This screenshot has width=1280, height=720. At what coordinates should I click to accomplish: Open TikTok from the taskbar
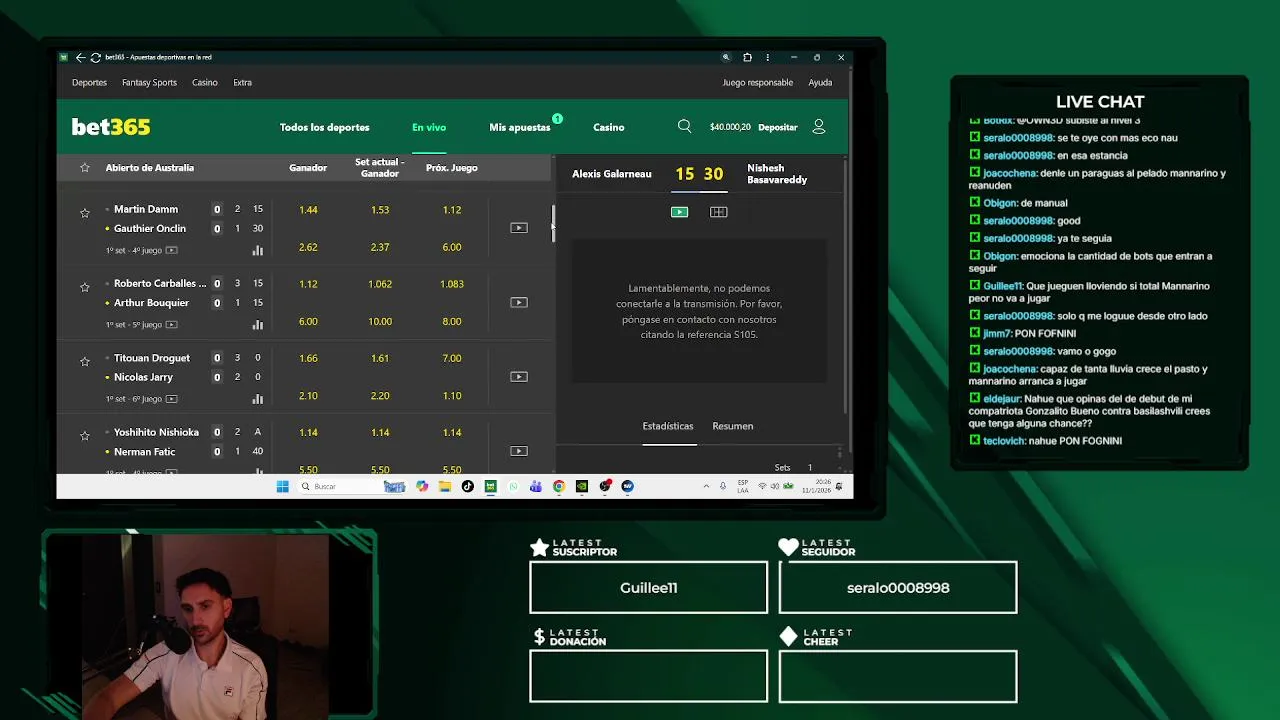467,487
